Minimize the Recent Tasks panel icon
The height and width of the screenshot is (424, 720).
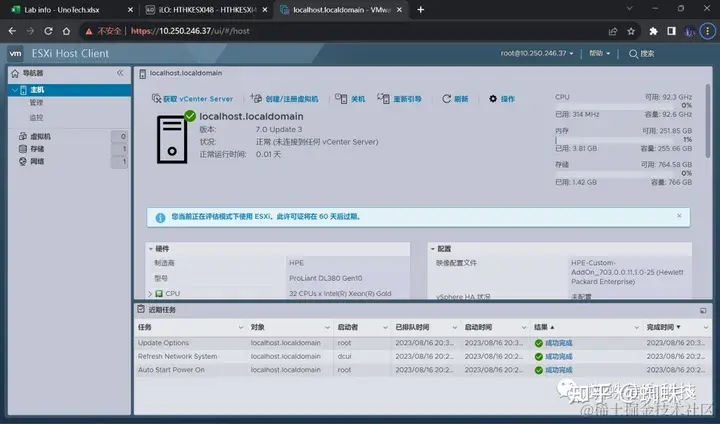coord(703,311)
